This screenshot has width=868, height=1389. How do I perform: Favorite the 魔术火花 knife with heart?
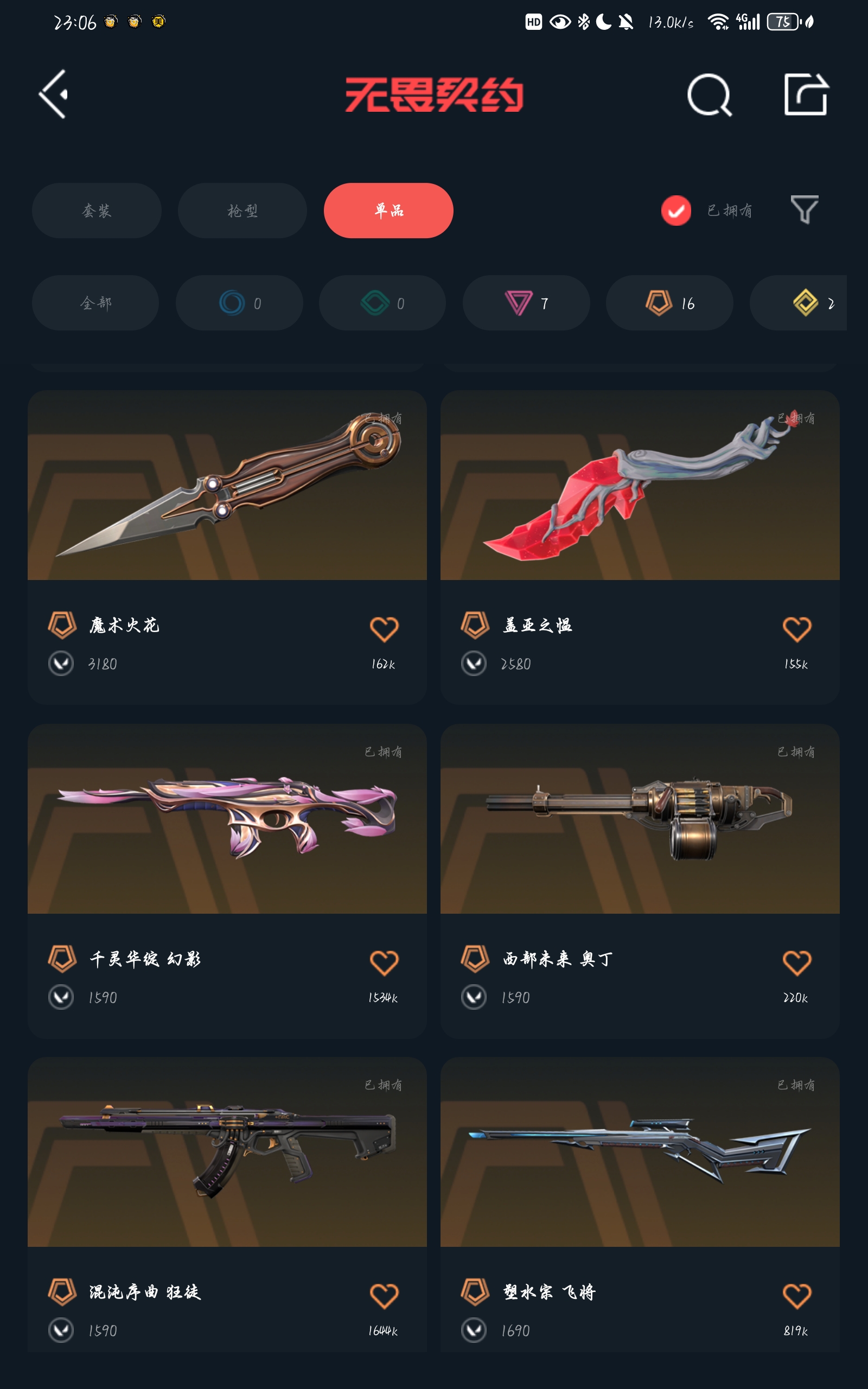[384, 629]
